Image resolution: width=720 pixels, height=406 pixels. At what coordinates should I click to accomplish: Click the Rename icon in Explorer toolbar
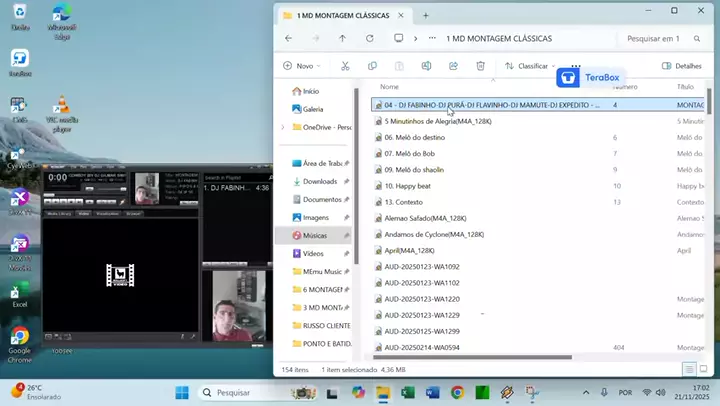[x=426, y=66]
